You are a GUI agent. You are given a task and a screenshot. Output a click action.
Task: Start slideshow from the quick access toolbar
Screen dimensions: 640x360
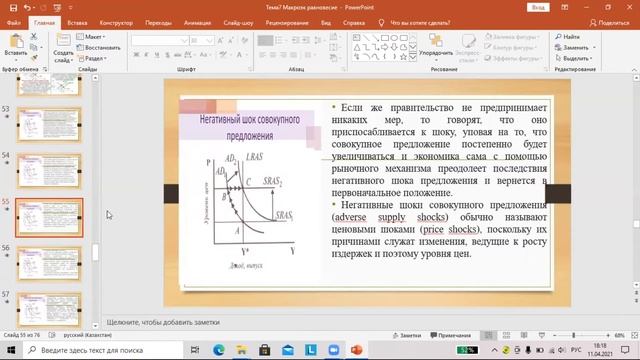pyautogui.click(x=57, y=7)
